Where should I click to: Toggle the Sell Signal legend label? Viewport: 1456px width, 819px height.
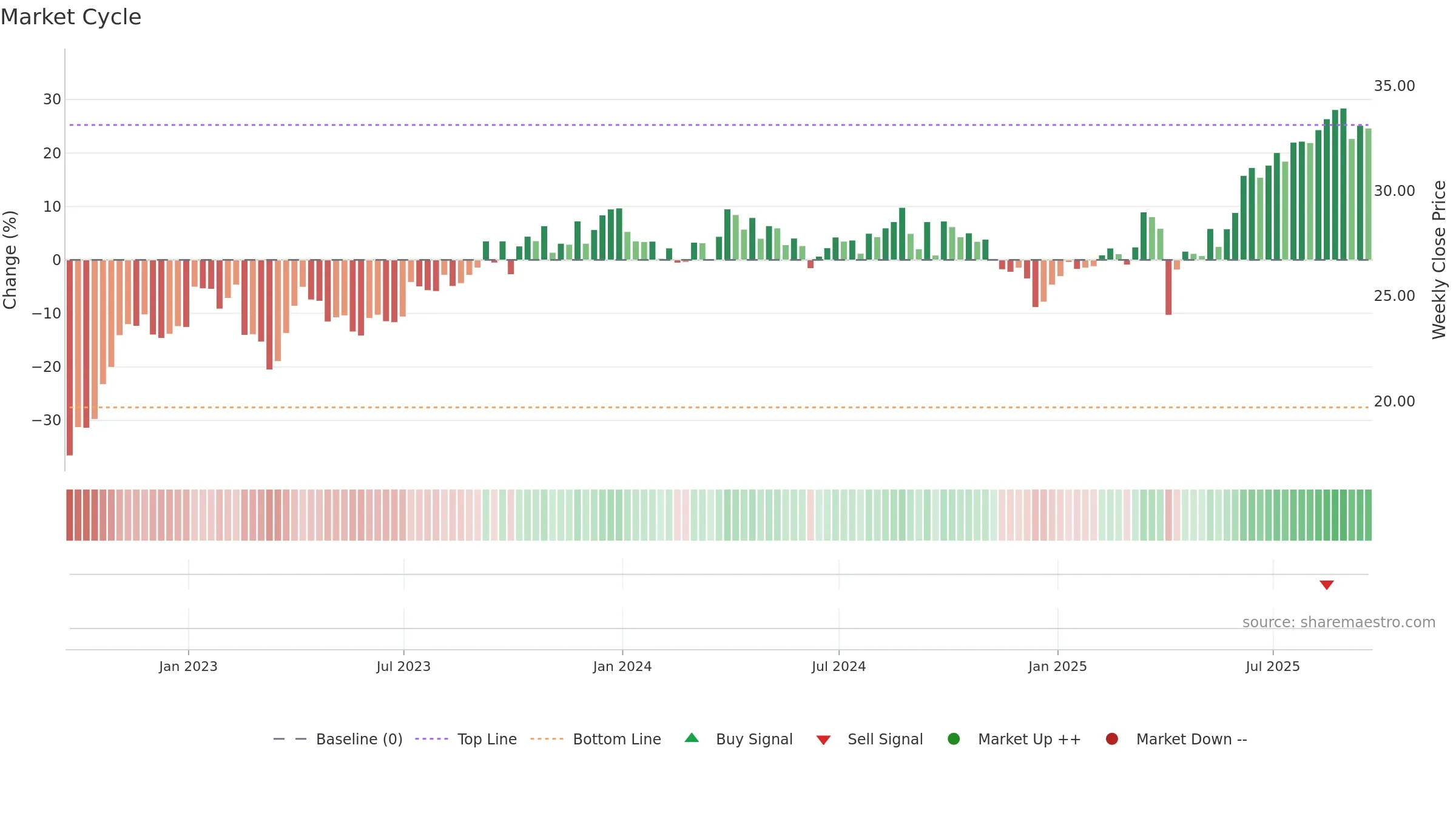[885, 739]
